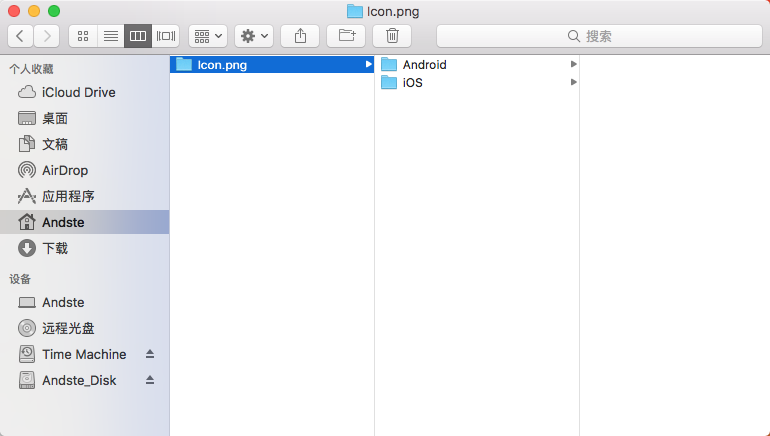Click the Andste house icon
The height and width of the screenshot is (436, 770).
pyautogui.click(x=27, y=222)
